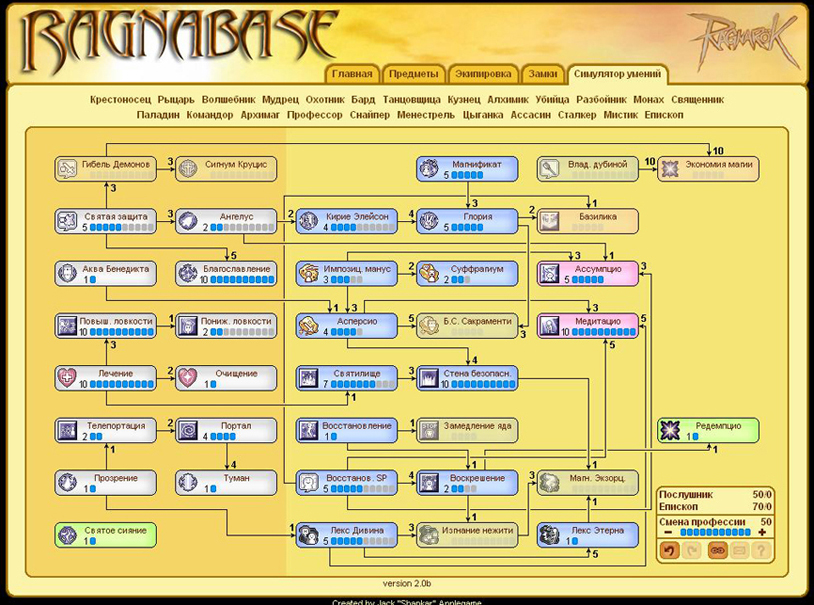
Task: Click the Ангелус skill icon
Action: click(x=188, y=222)
